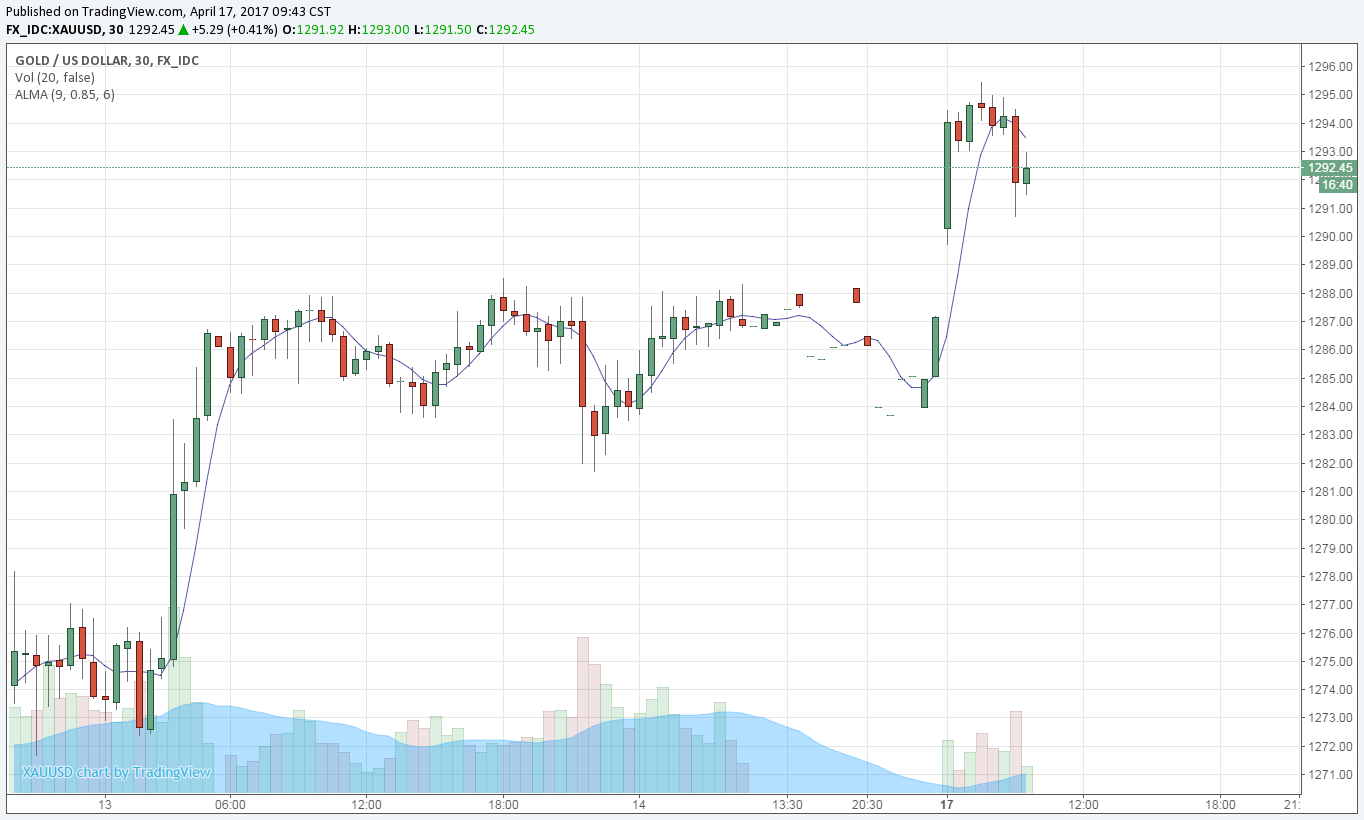Click the 1283.00 price axis label
The width and height of the screenshot is (1364, 820).
(x=1330, y=435)
